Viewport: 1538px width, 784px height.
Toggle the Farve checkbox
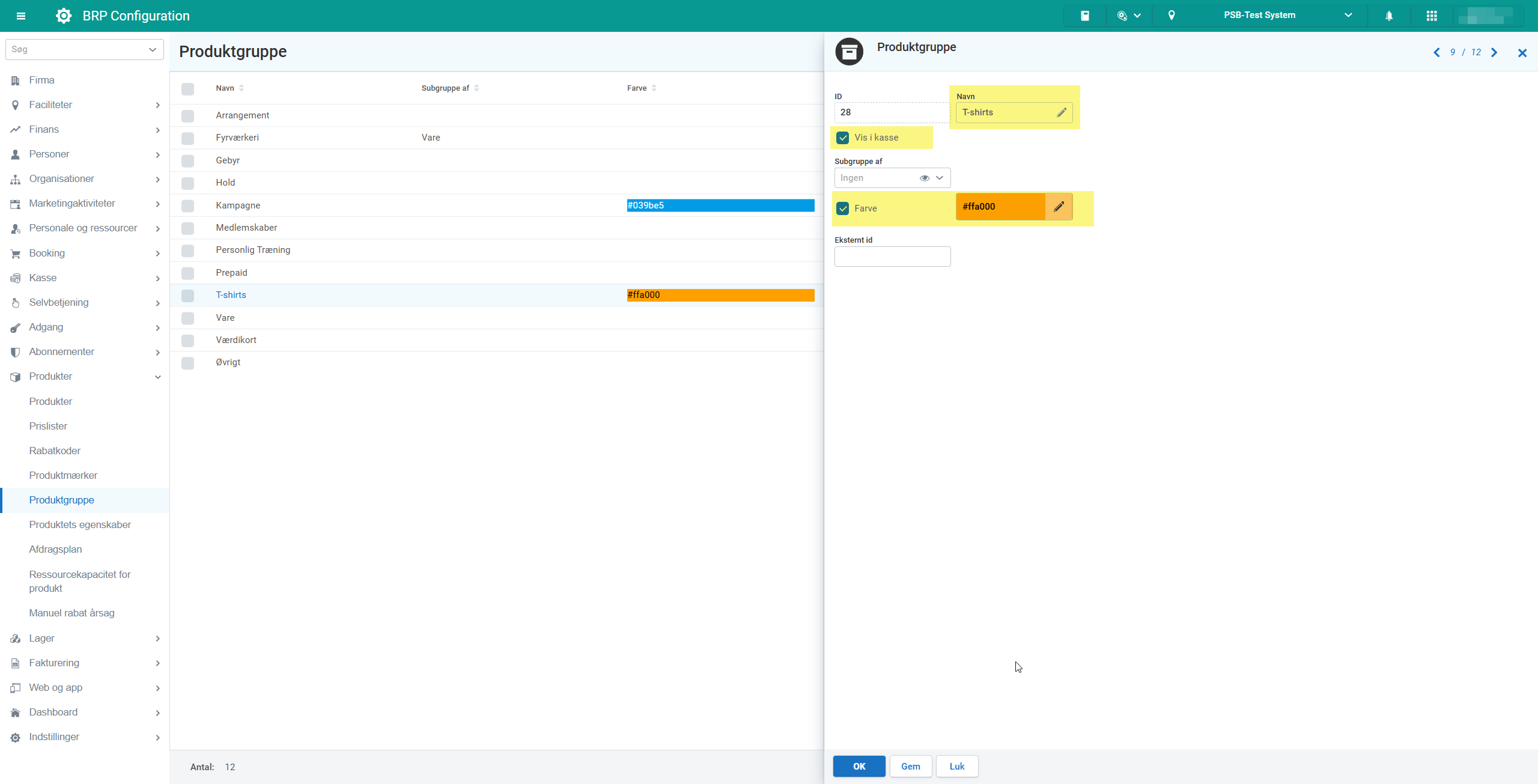tap(843, 208)
